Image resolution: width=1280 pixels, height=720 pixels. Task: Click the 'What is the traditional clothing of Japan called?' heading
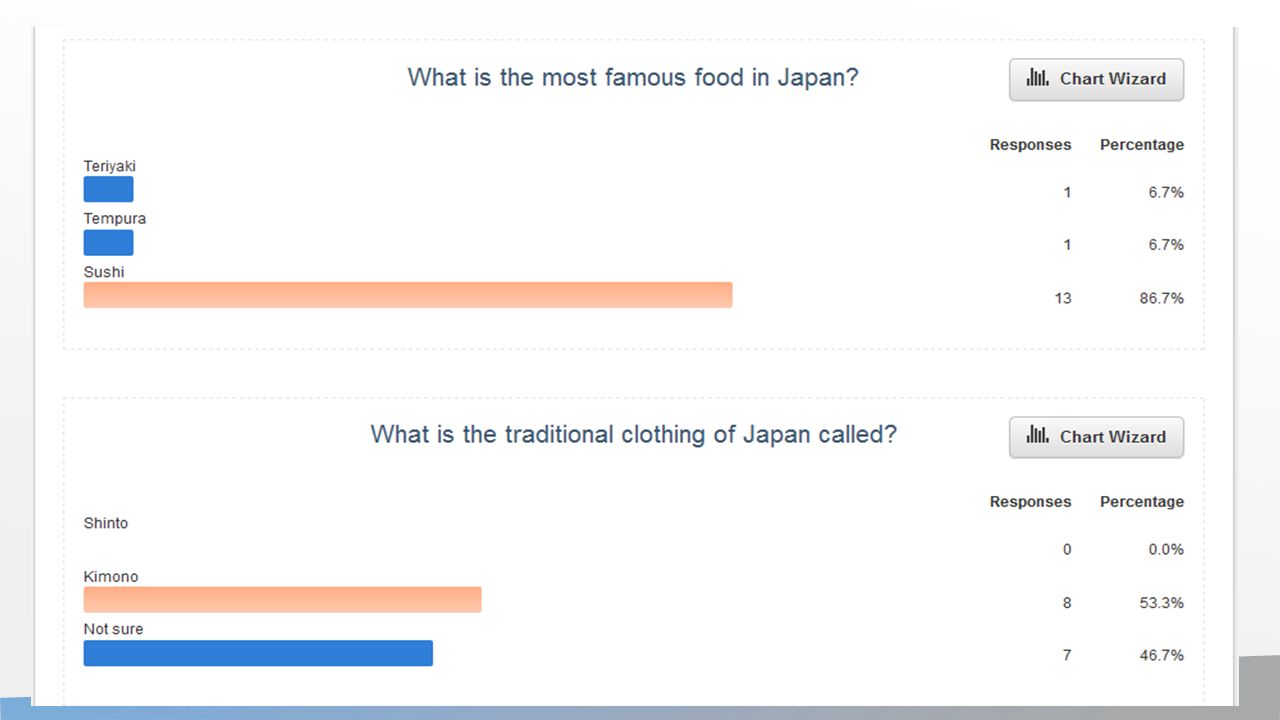(633, 435)
